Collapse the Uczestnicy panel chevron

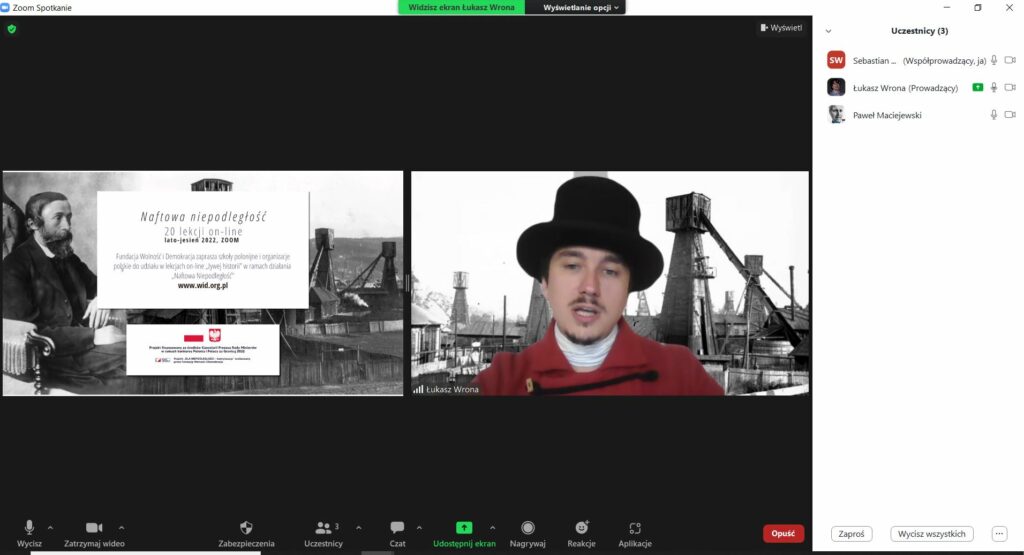coord(828,31)
